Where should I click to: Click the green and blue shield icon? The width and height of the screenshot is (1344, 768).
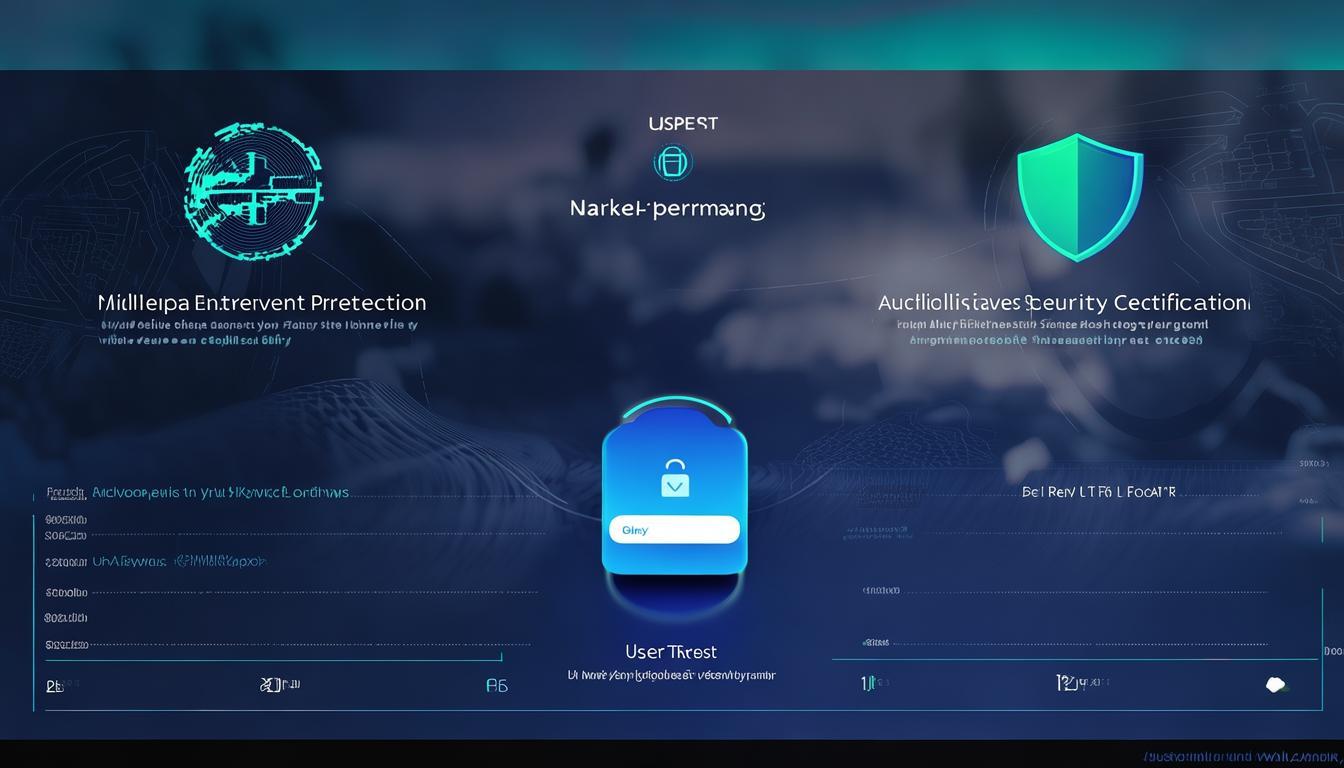(1079, 196)
